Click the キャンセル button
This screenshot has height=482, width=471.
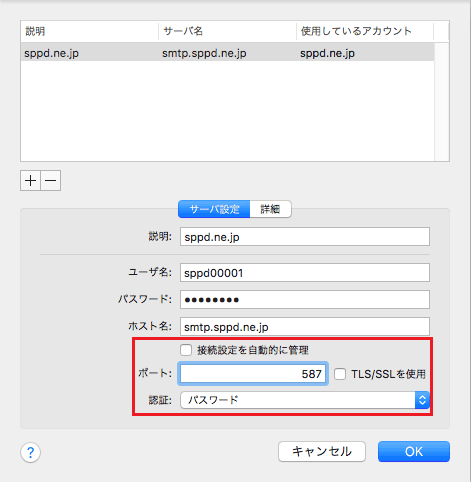point(322,452)
